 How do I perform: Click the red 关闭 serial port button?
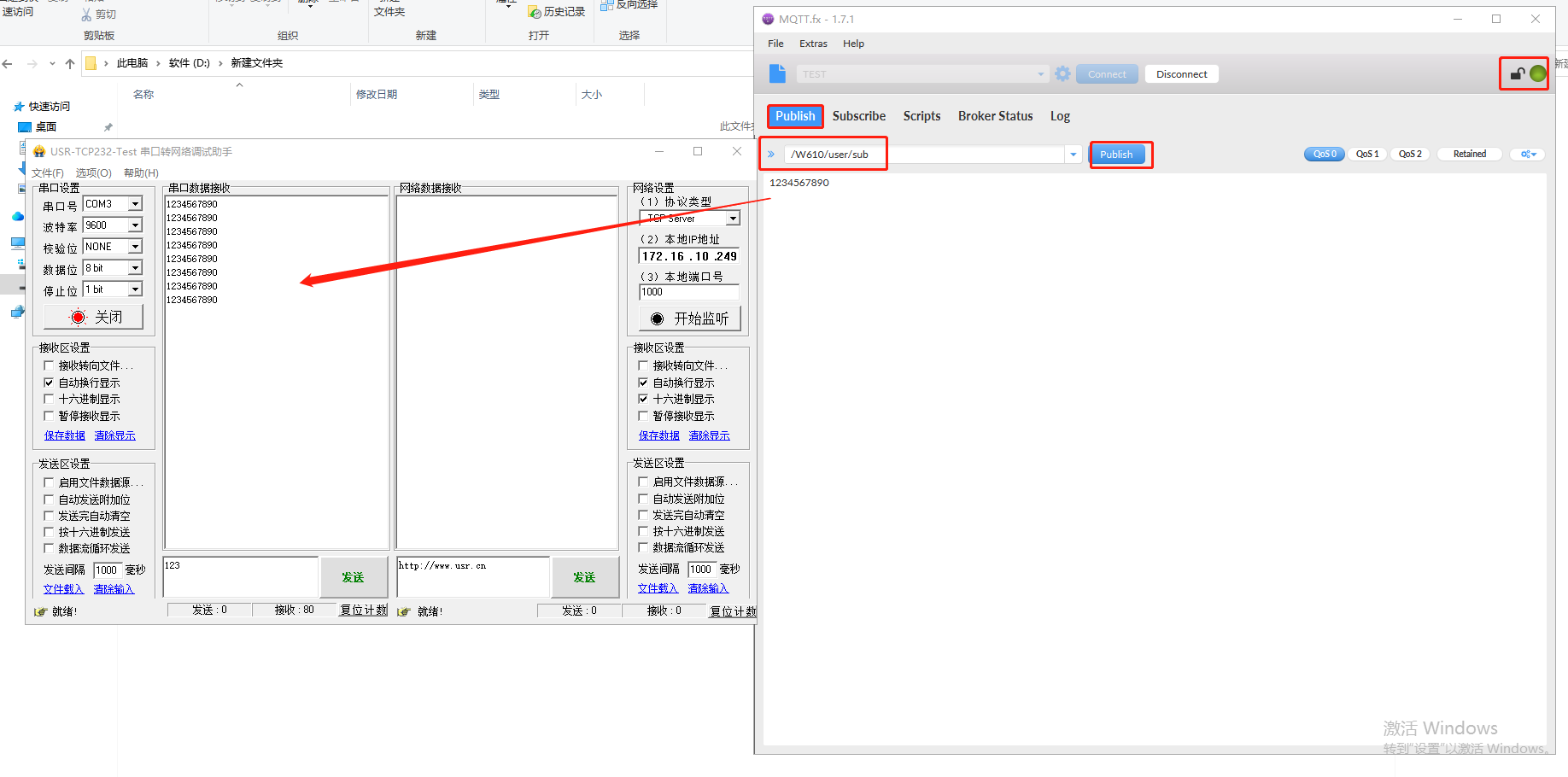94,318
